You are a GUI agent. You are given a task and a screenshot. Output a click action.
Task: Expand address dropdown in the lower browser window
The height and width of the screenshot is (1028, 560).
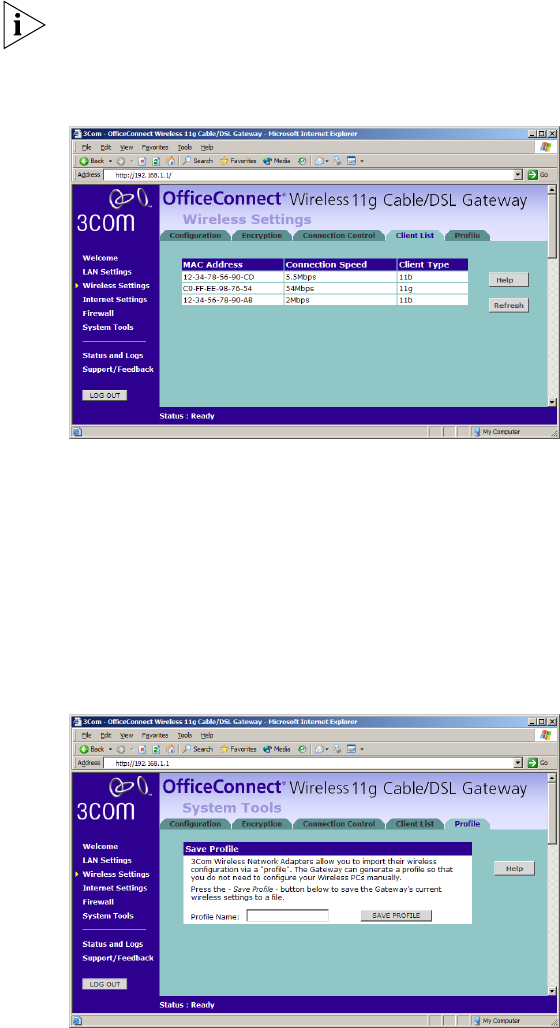pyautogui.click(x=519, y=763)
